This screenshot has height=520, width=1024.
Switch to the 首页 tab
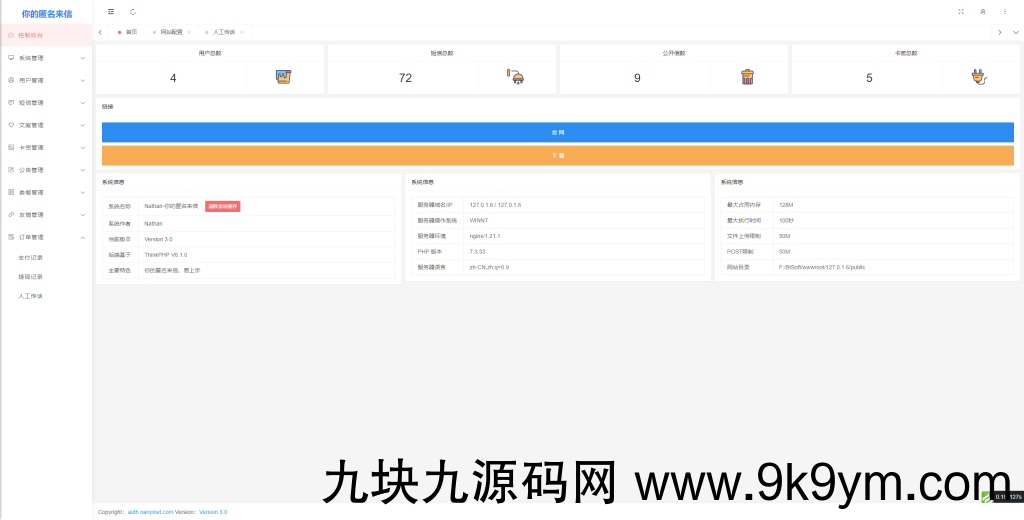[x=128, y=32]
